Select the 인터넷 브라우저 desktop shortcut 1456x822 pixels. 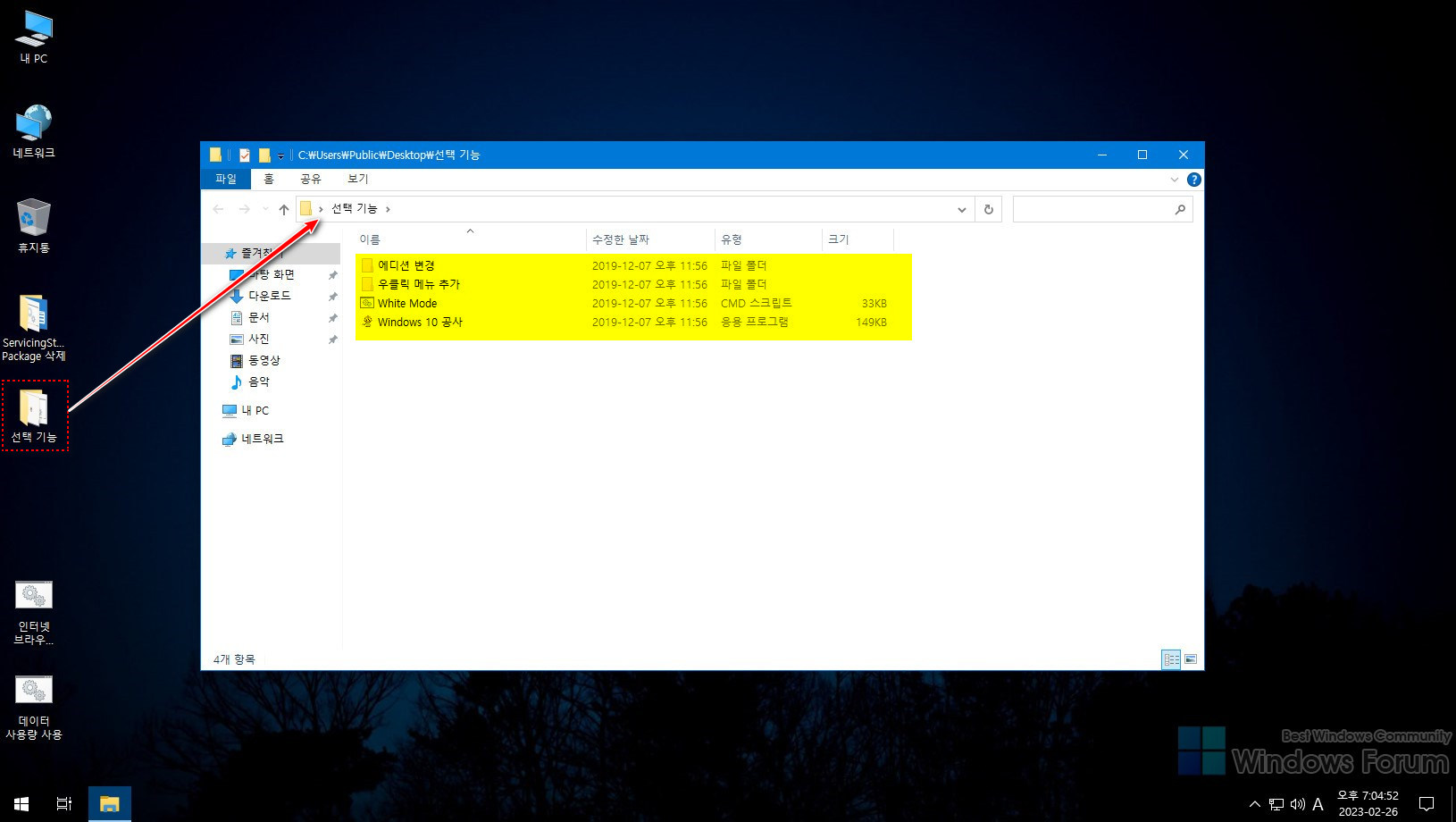pyautogui.click(x=34, y=612)
